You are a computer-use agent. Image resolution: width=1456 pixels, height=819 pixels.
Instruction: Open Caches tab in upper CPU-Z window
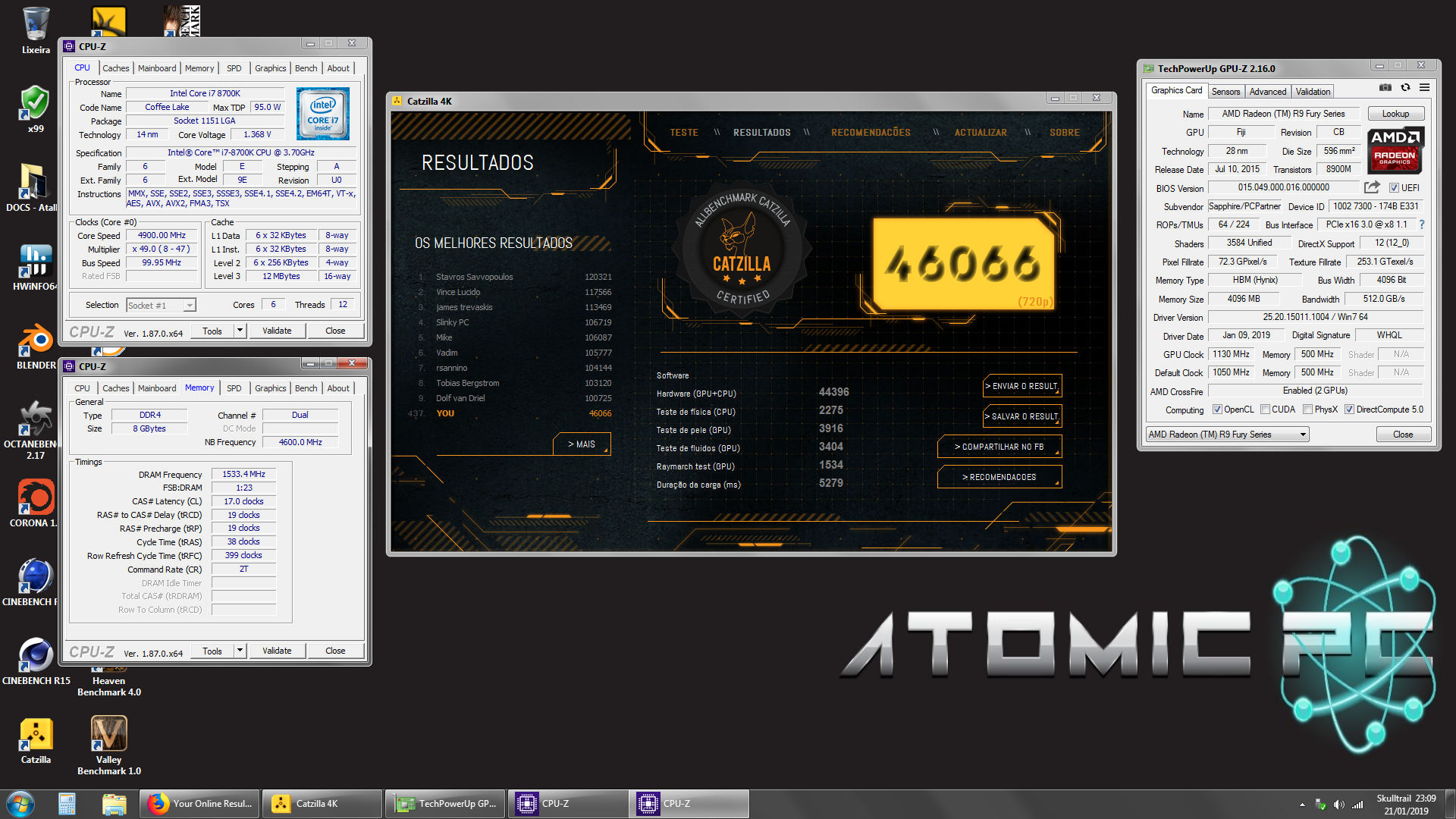click(x=115, y=68)
